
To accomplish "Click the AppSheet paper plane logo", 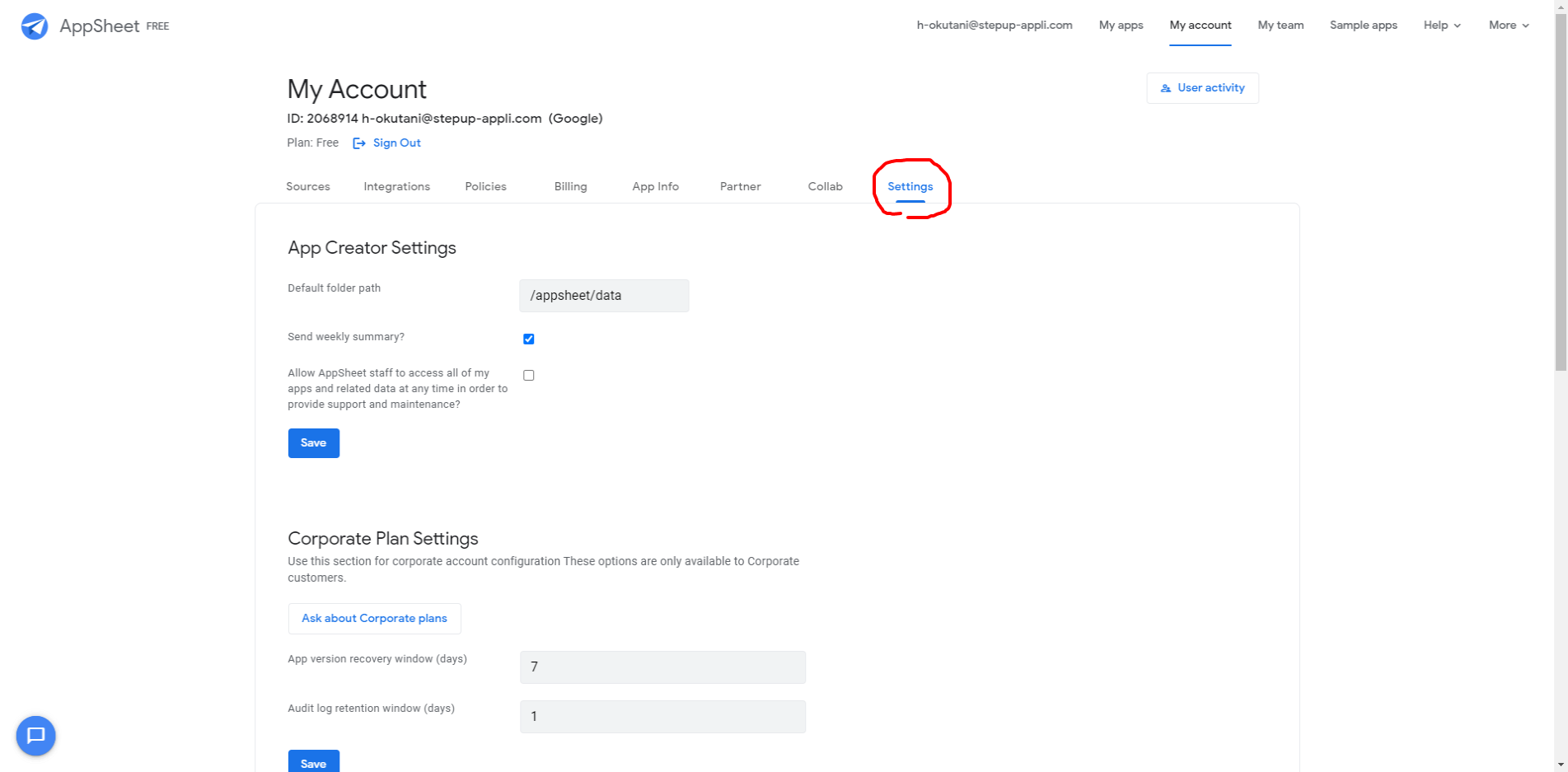I will pos(35,26).
